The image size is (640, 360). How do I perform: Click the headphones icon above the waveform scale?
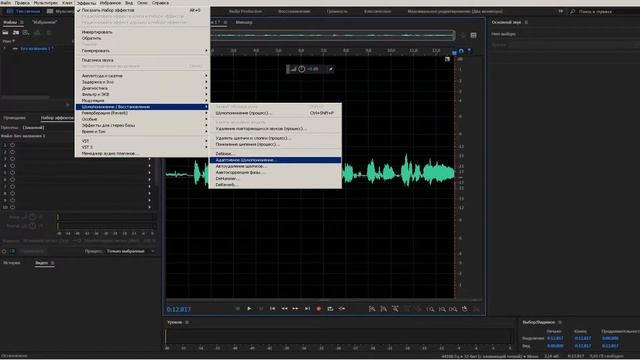[461, 51]
